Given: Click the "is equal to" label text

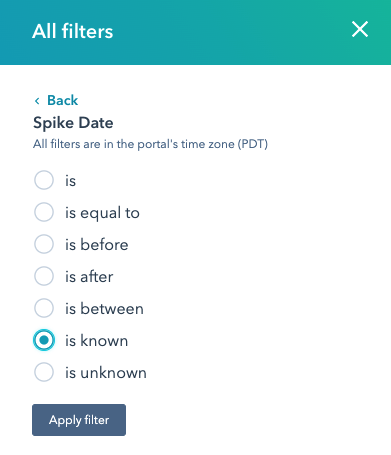Looking at the screenshot, I should coord(102,213).
